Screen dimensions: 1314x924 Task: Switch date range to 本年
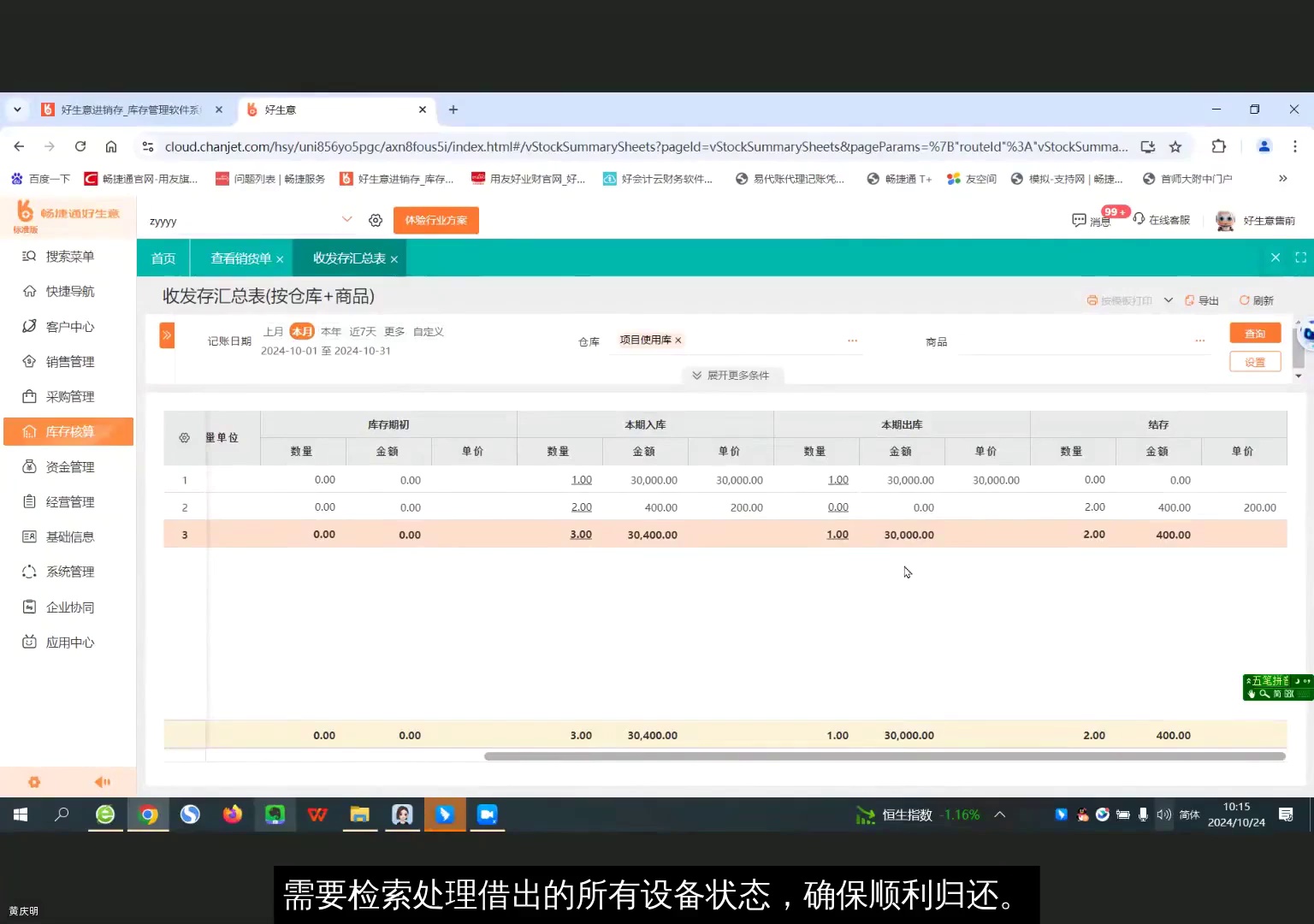point(331,331)
